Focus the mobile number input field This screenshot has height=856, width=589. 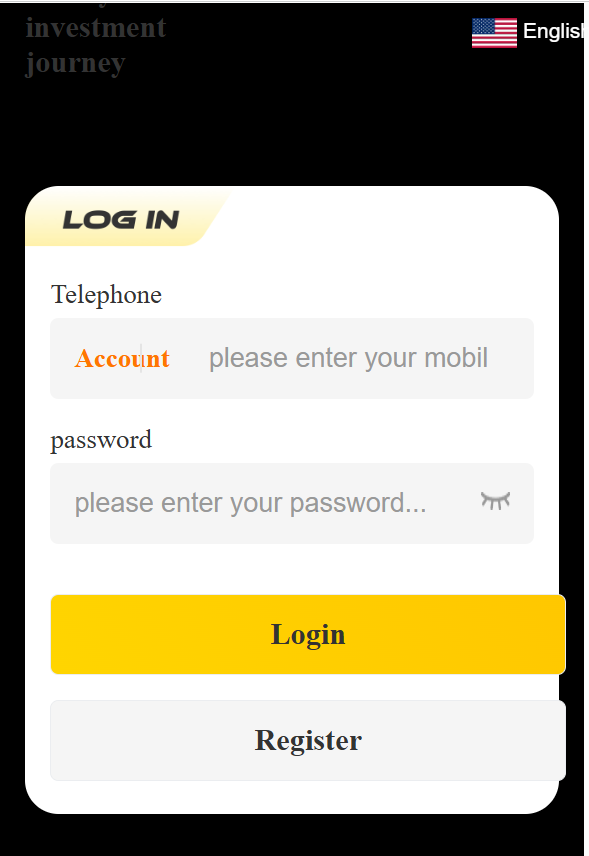[348, 358]
